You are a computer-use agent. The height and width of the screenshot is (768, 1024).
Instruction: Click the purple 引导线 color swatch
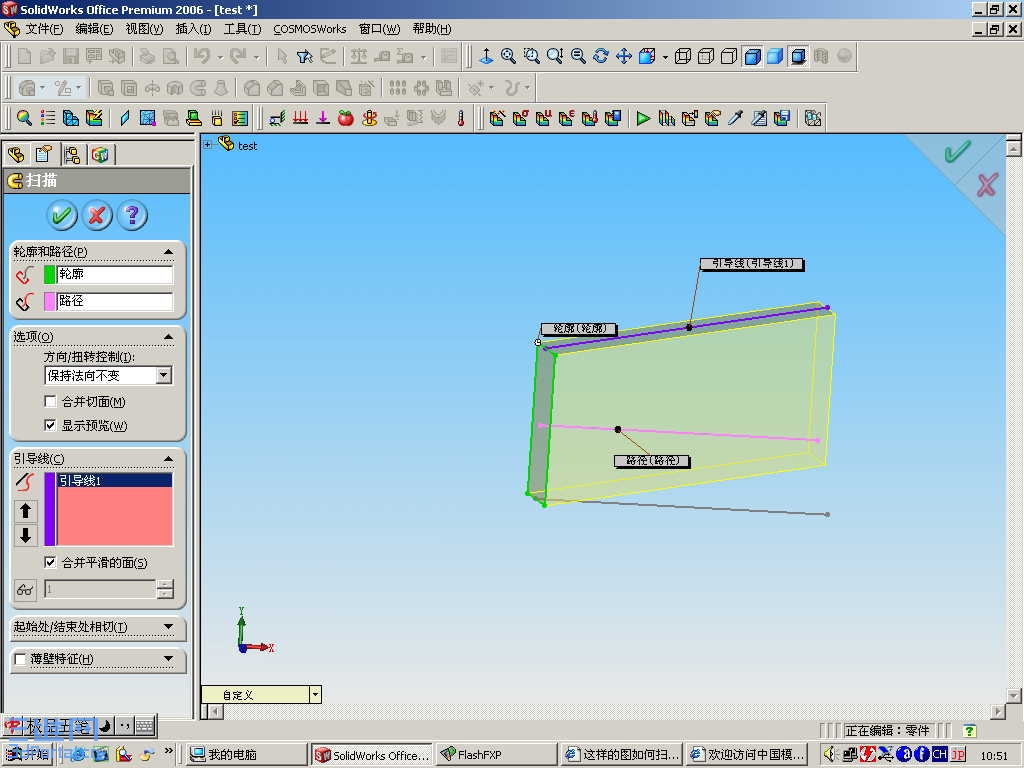(50, 509)
